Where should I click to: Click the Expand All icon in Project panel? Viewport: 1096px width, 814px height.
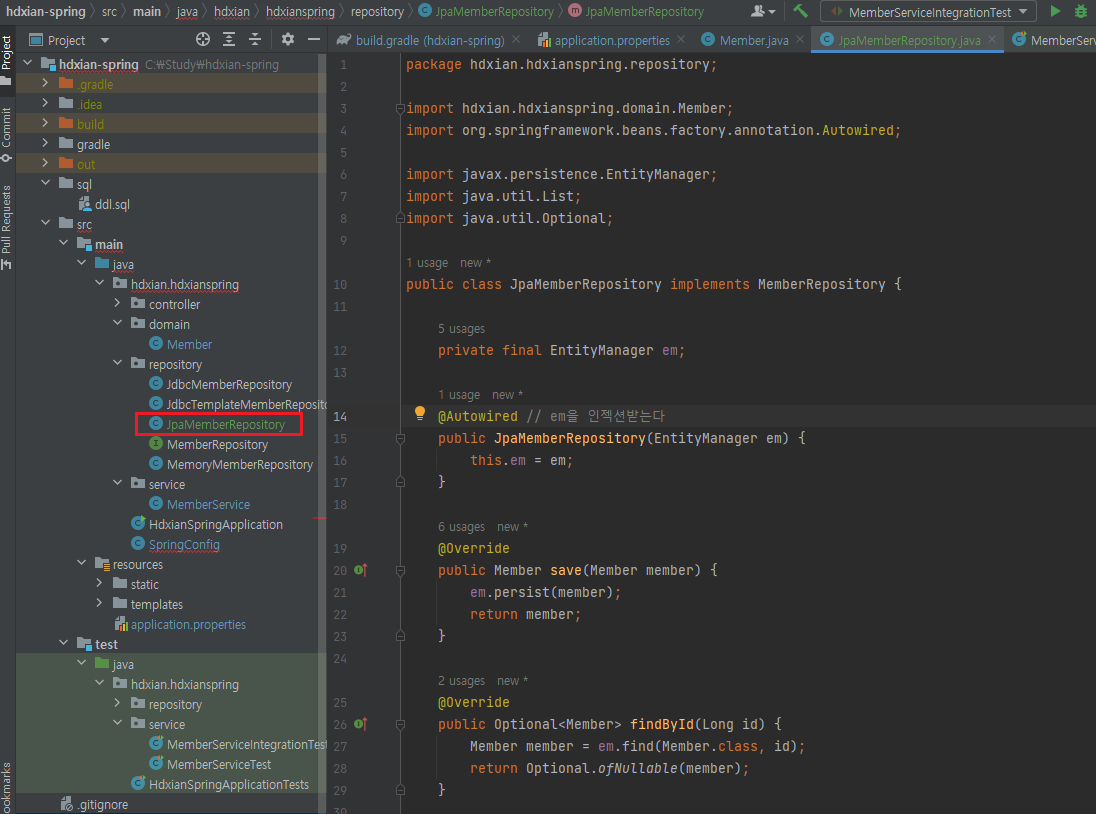[x=229, y=40]
